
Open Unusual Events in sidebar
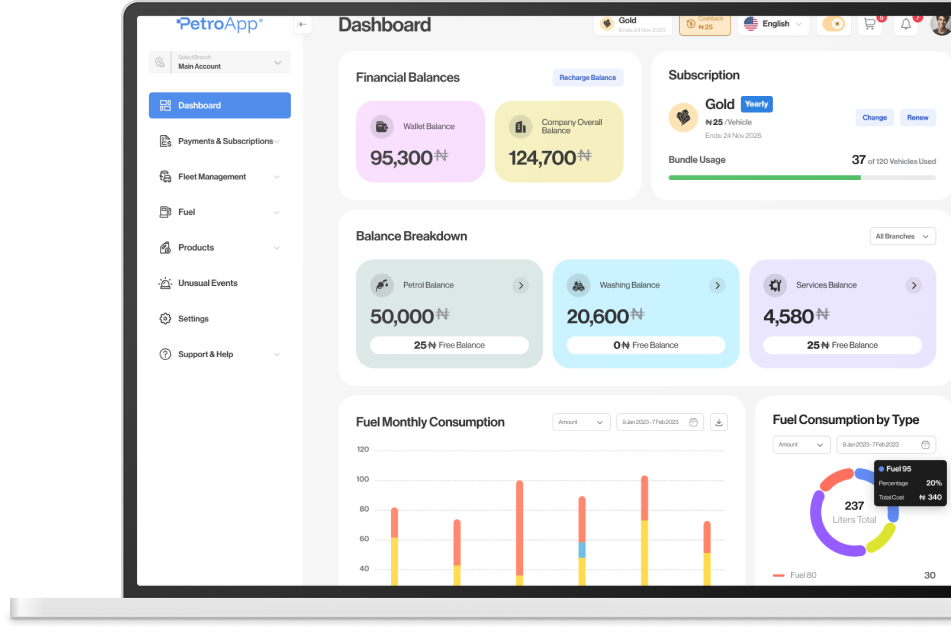point(208,283)
